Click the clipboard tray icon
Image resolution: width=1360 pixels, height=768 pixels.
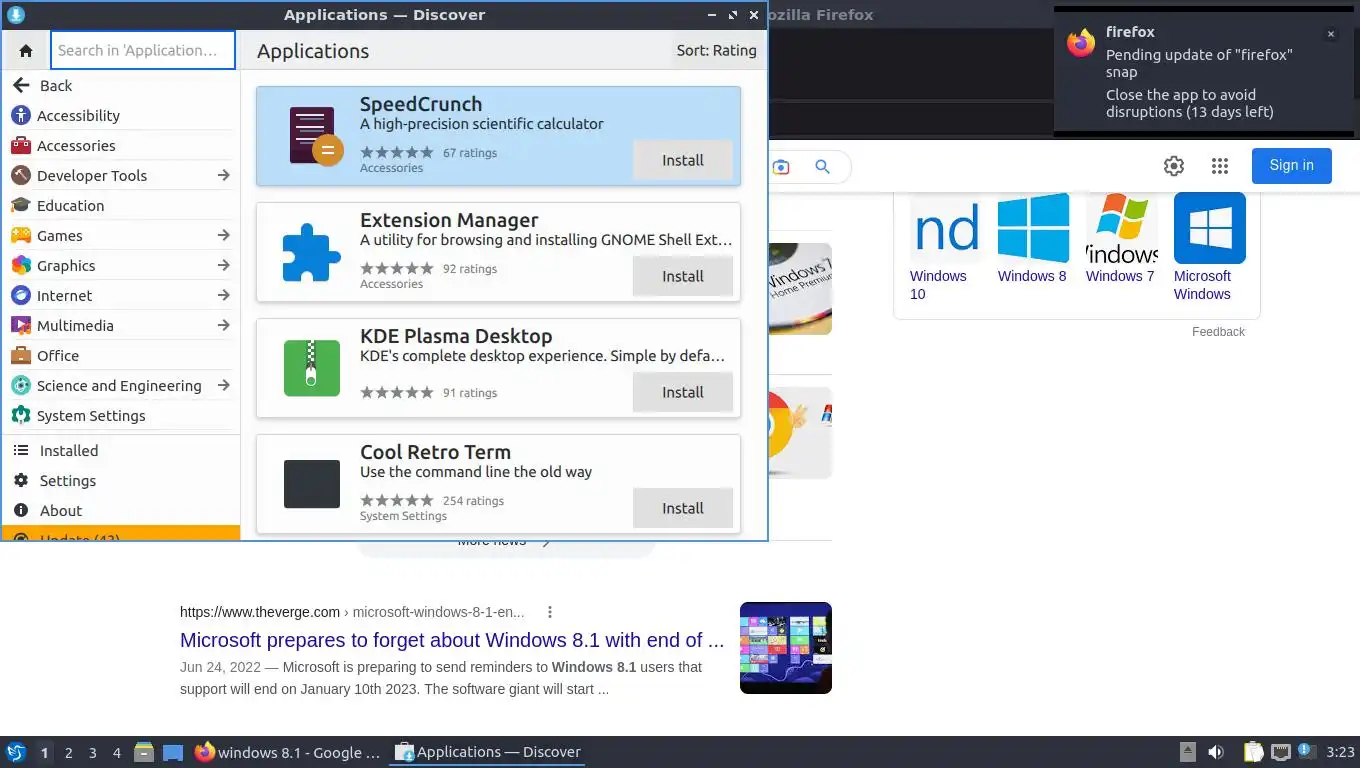click(1253, 752)
